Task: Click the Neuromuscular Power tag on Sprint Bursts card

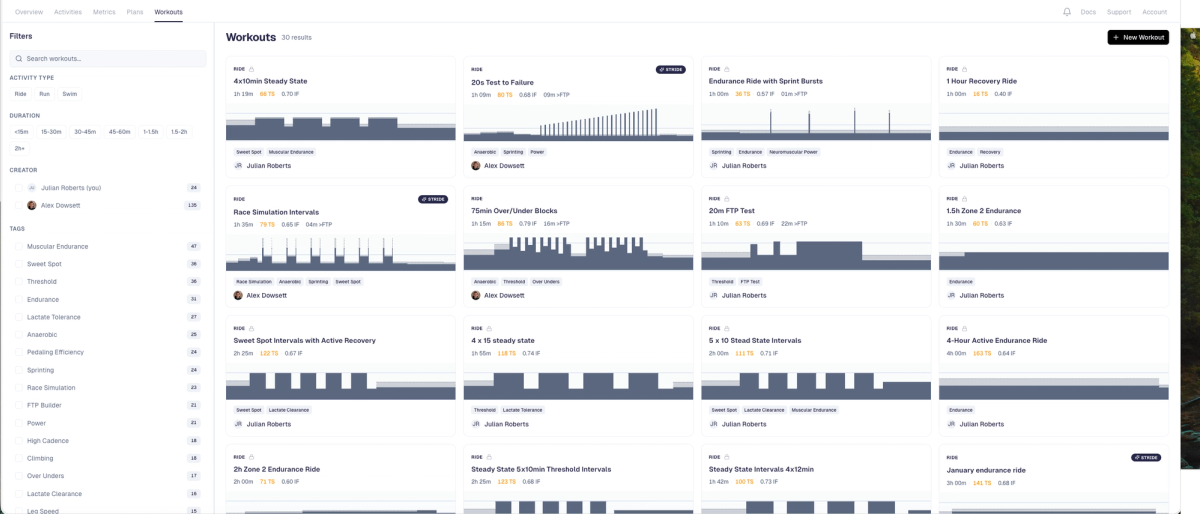Action: coord(794,152)
